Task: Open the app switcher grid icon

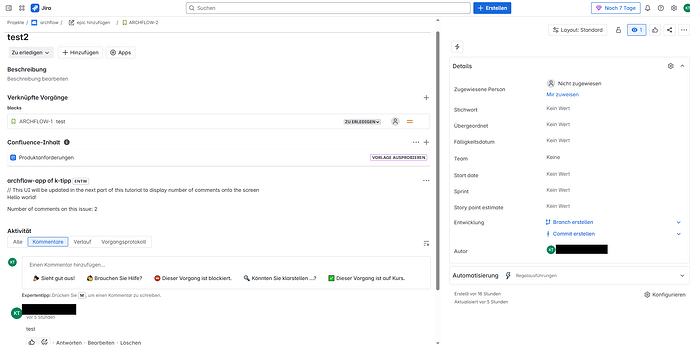Action: 22,8
